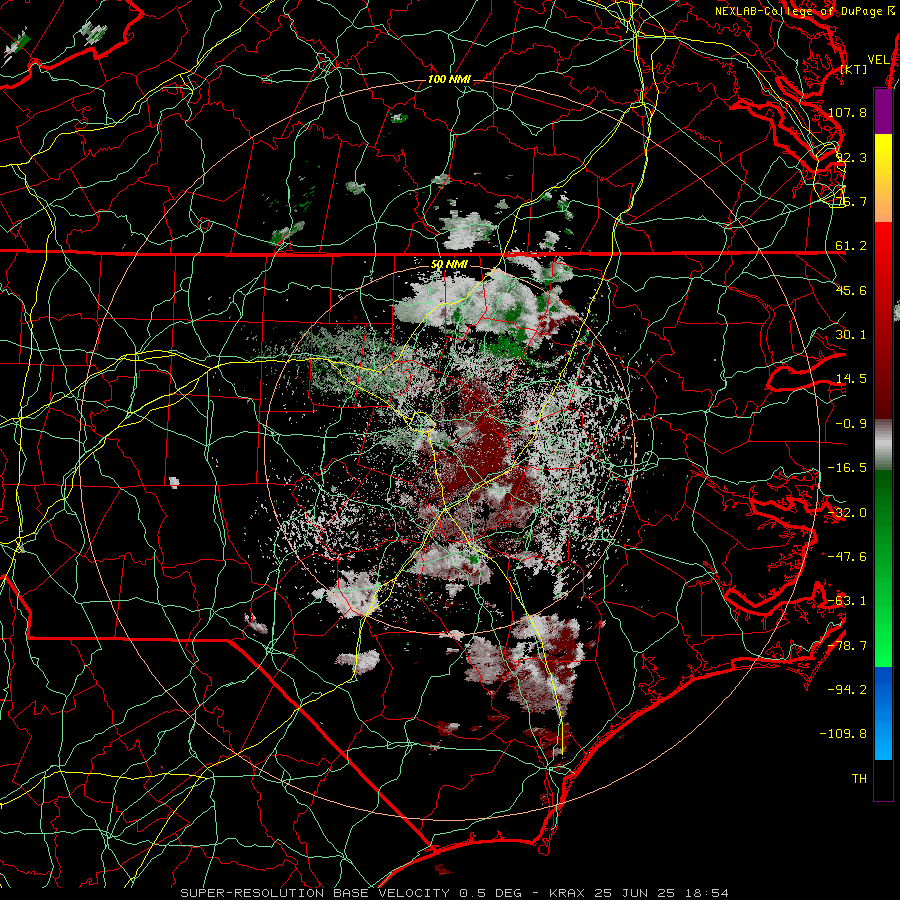Viewport: 900px width, 900px height.
Task: Click the KRAX radar site identifier
Action: click(568, 893)
